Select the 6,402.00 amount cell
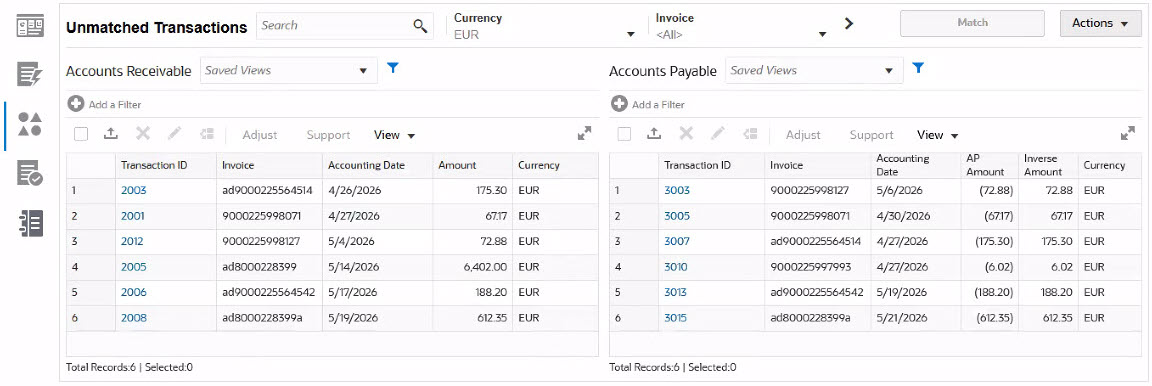The height and width of the screenshot is (386, 1152). (x=472, y=267)
